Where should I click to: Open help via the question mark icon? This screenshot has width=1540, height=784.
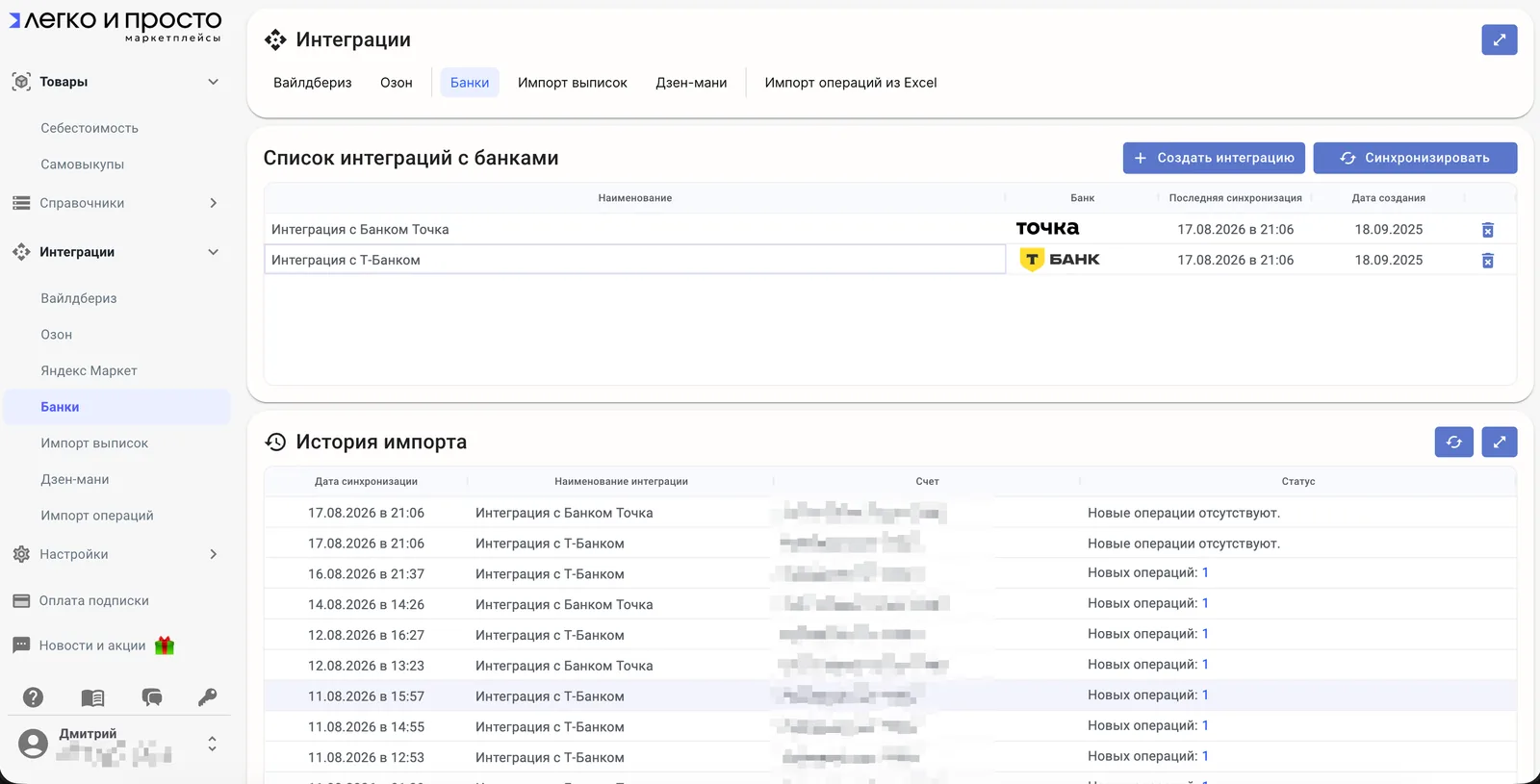pyautogui.click(x=34, y=697)
